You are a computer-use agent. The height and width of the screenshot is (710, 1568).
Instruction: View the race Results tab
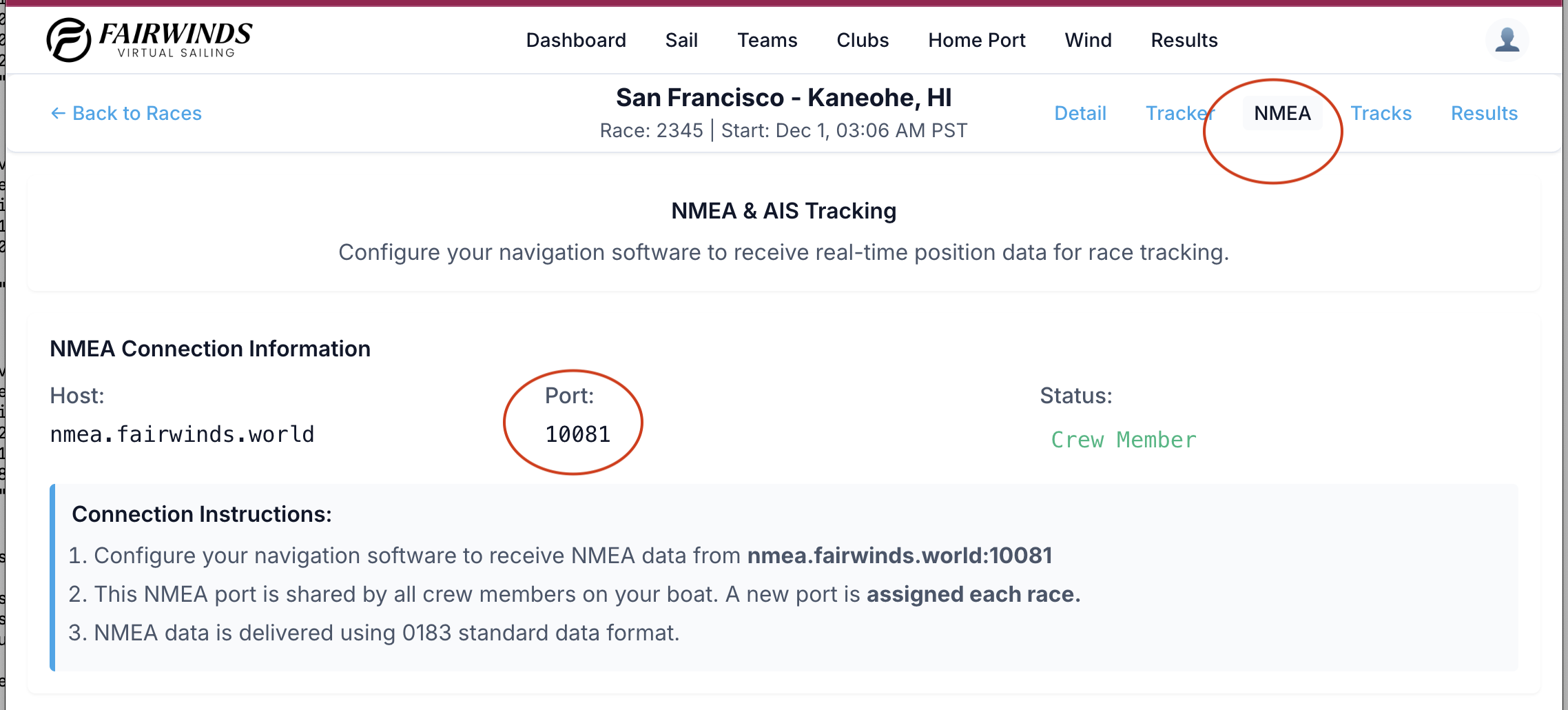click(1484, 113)
